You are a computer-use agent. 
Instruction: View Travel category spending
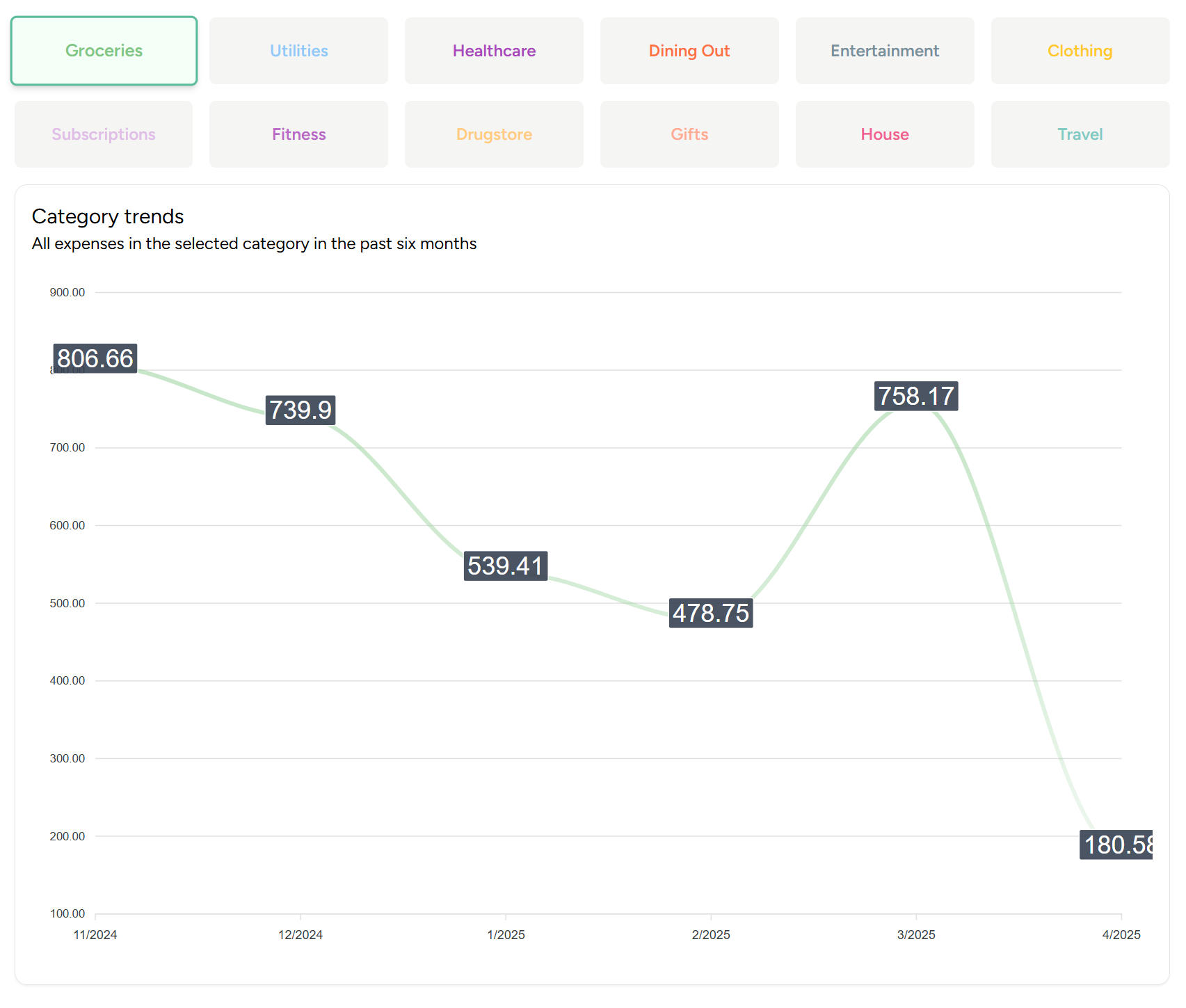[1080, 134]
